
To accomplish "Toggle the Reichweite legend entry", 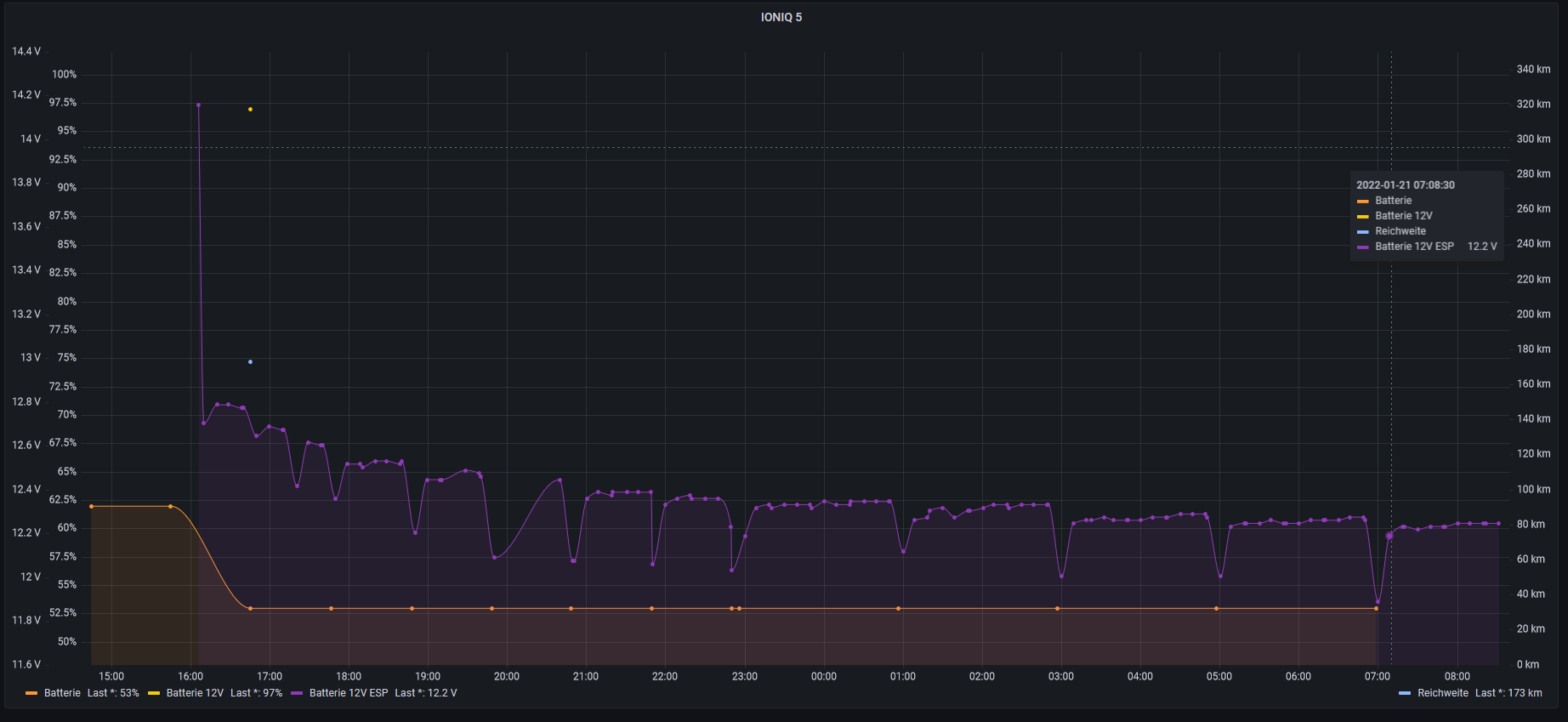I will [1443, 693].
